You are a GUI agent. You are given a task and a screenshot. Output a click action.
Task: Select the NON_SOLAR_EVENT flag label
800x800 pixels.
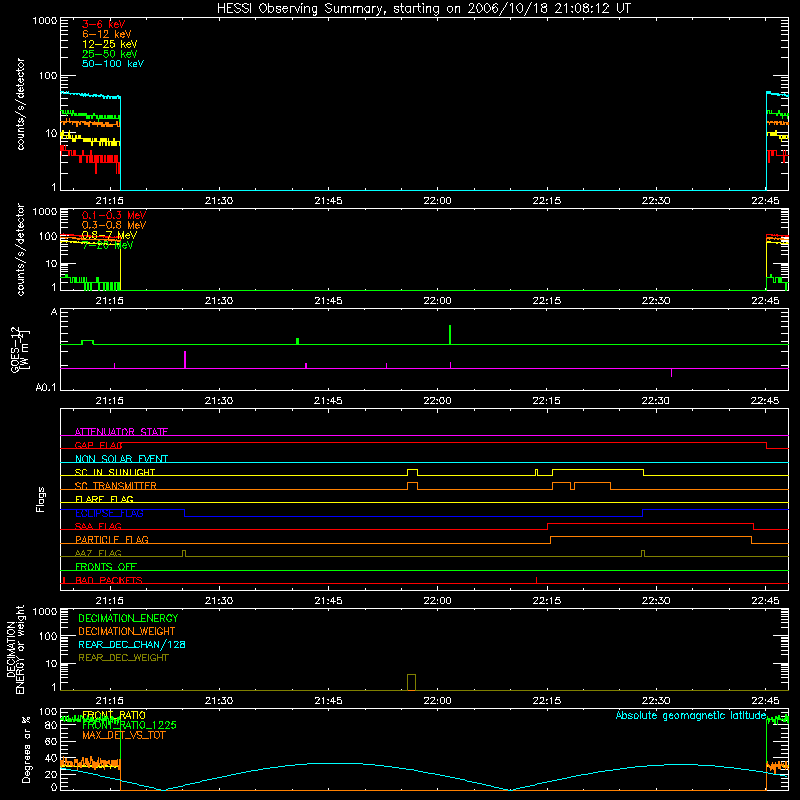pos(121,459)
